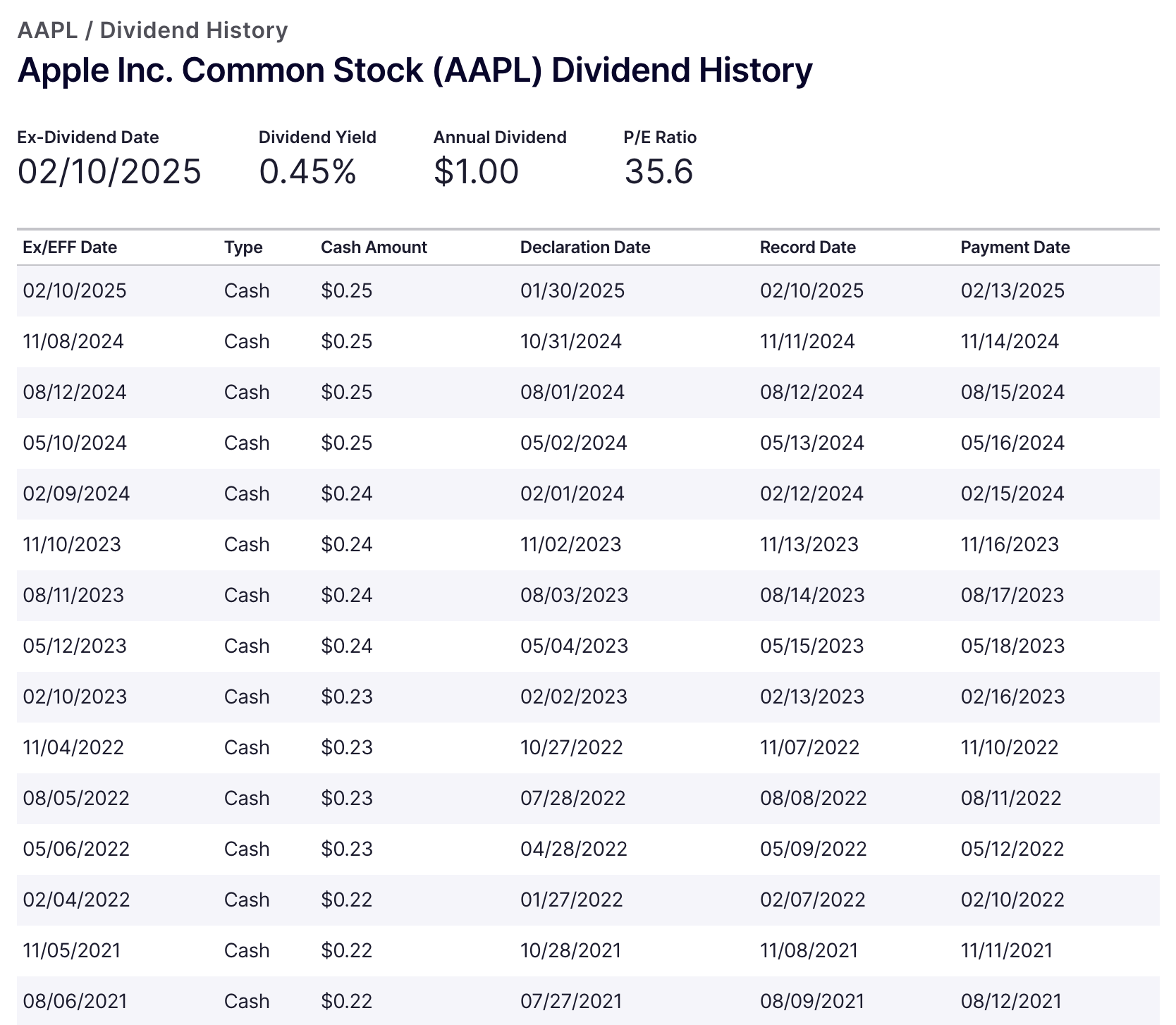Click the Ex/EFF date 08/05/2022
Screen dimensions: 1176x1025
(x=76, y=799)
